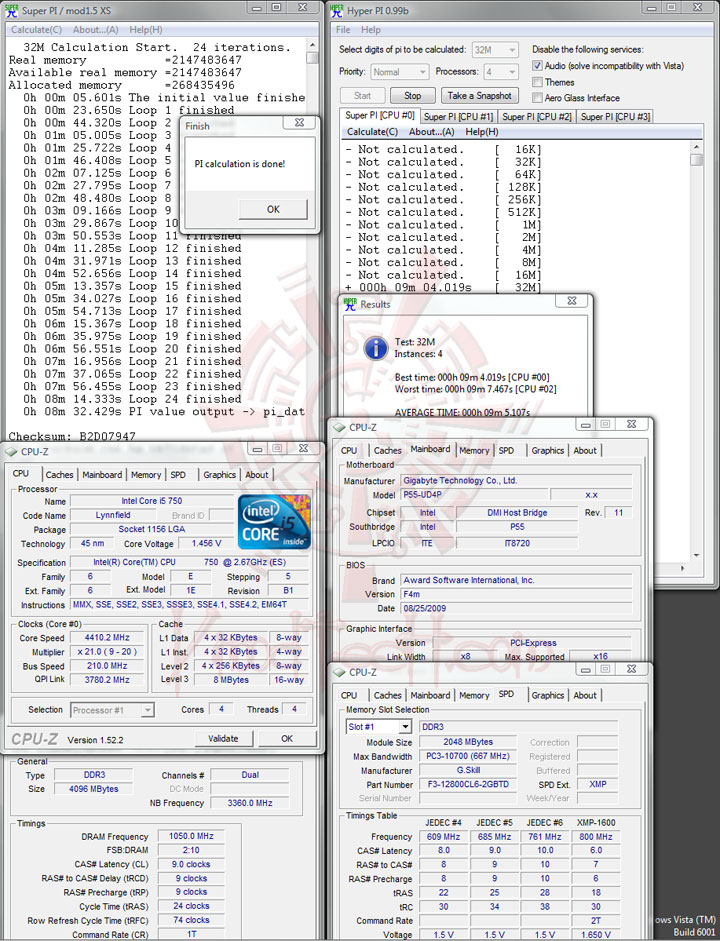720x941 pixels.
Task: Click the Hyper PI results scrollbar thumb
Action: coord(696,160)
